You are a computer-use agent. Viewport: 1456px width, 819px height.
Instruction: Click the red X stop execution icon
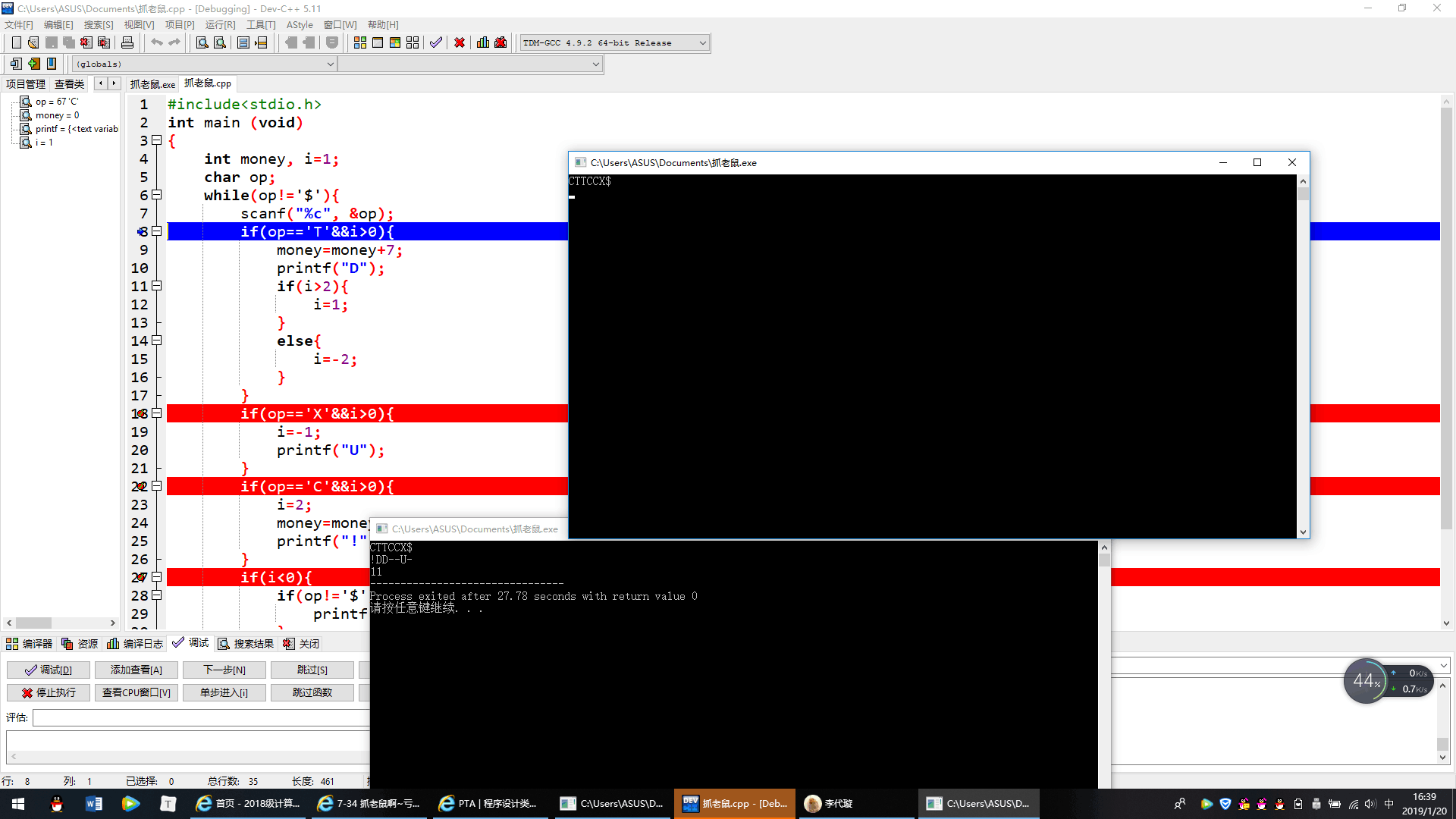pos(459,42)
